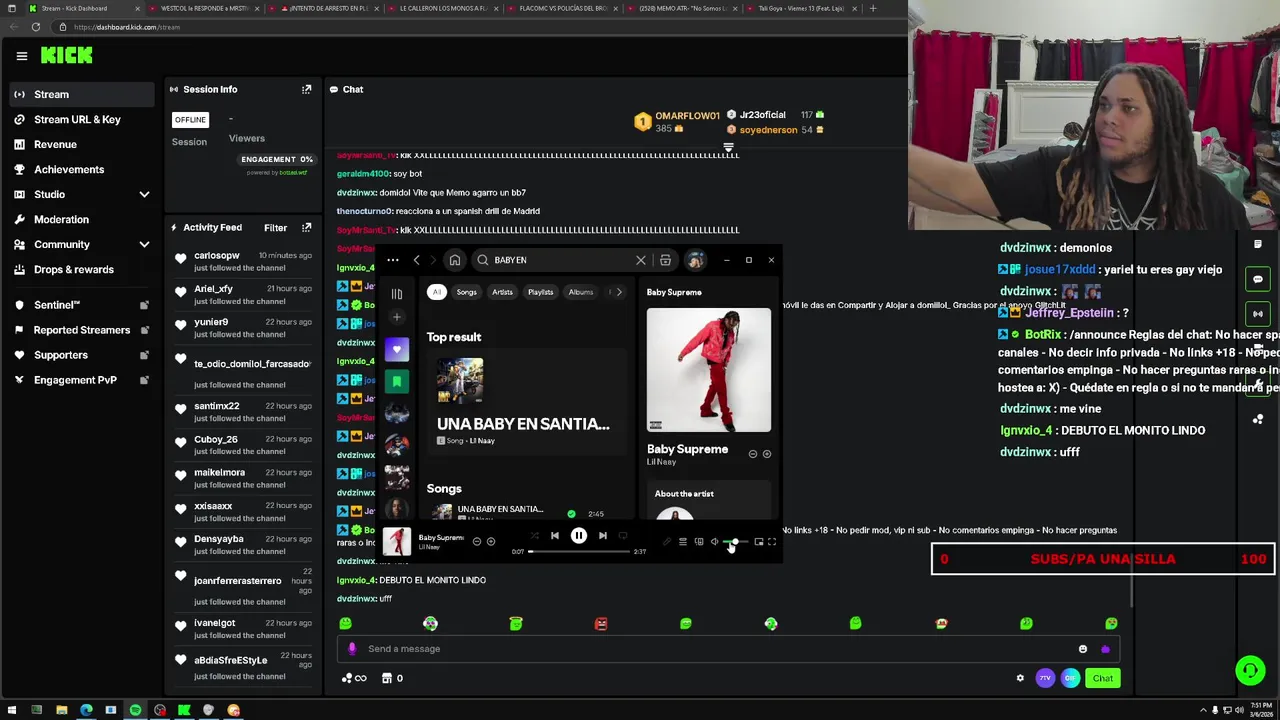The image size is (1280, 720).
Task: Open Stream URL & Key page
Action: [x=77, y=119]
